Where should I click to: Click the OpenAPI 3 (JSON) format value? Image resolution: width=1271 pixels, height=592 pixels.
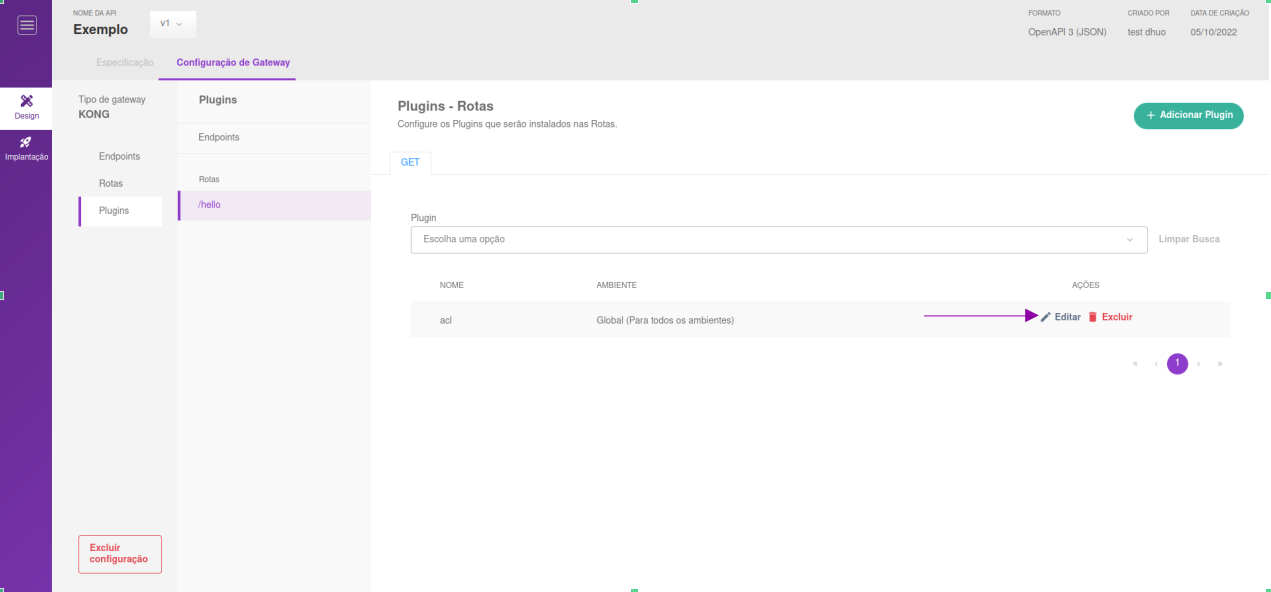tap(1067, 32)
